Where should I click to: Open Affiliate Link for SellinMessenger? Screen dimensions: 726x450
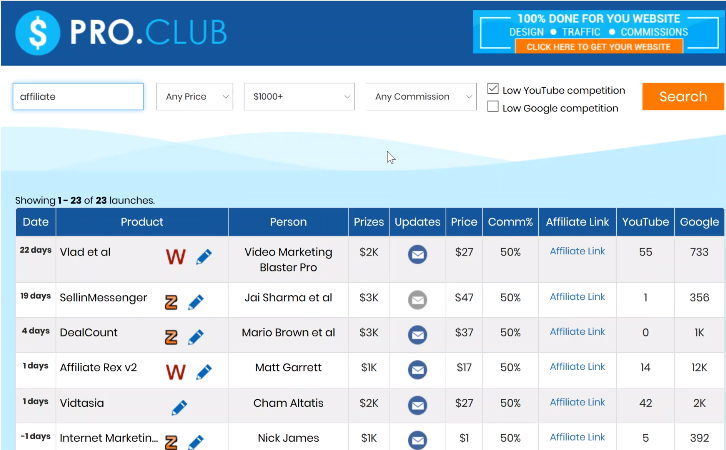577,297
